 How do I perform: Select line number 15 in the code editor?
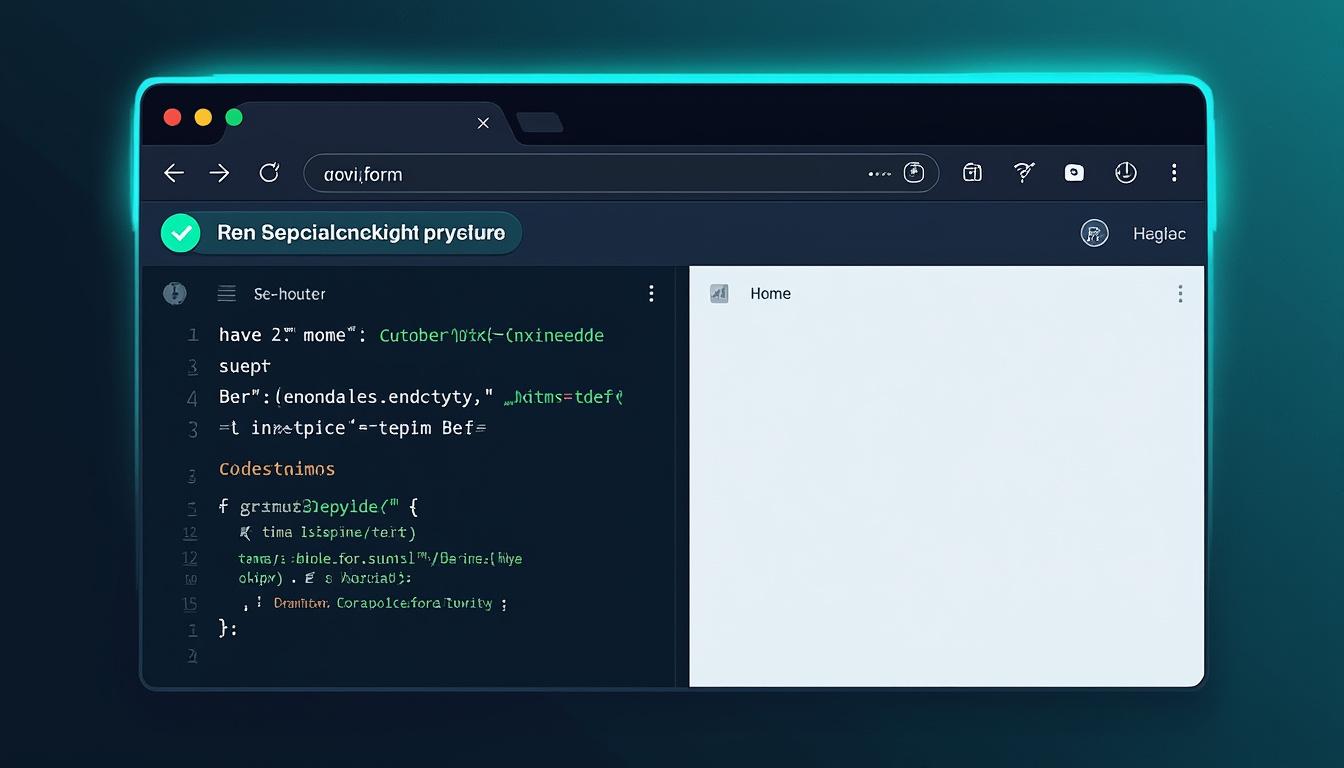191,604
